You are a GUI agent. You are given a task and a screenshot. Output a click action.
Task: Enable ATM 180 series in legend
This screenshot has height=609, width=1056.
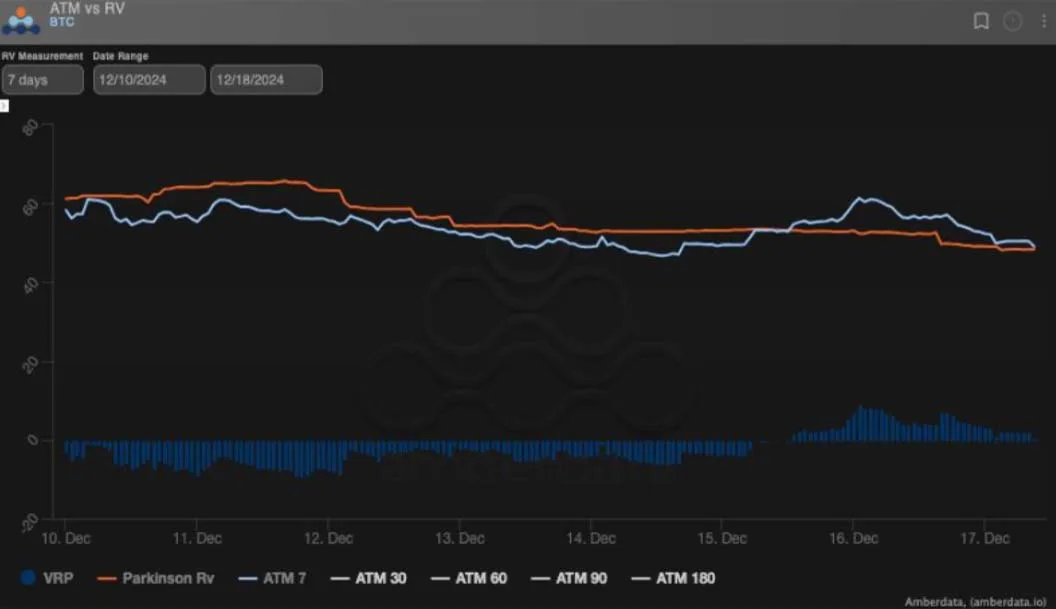pyautogui.click(x=673, y=578)
